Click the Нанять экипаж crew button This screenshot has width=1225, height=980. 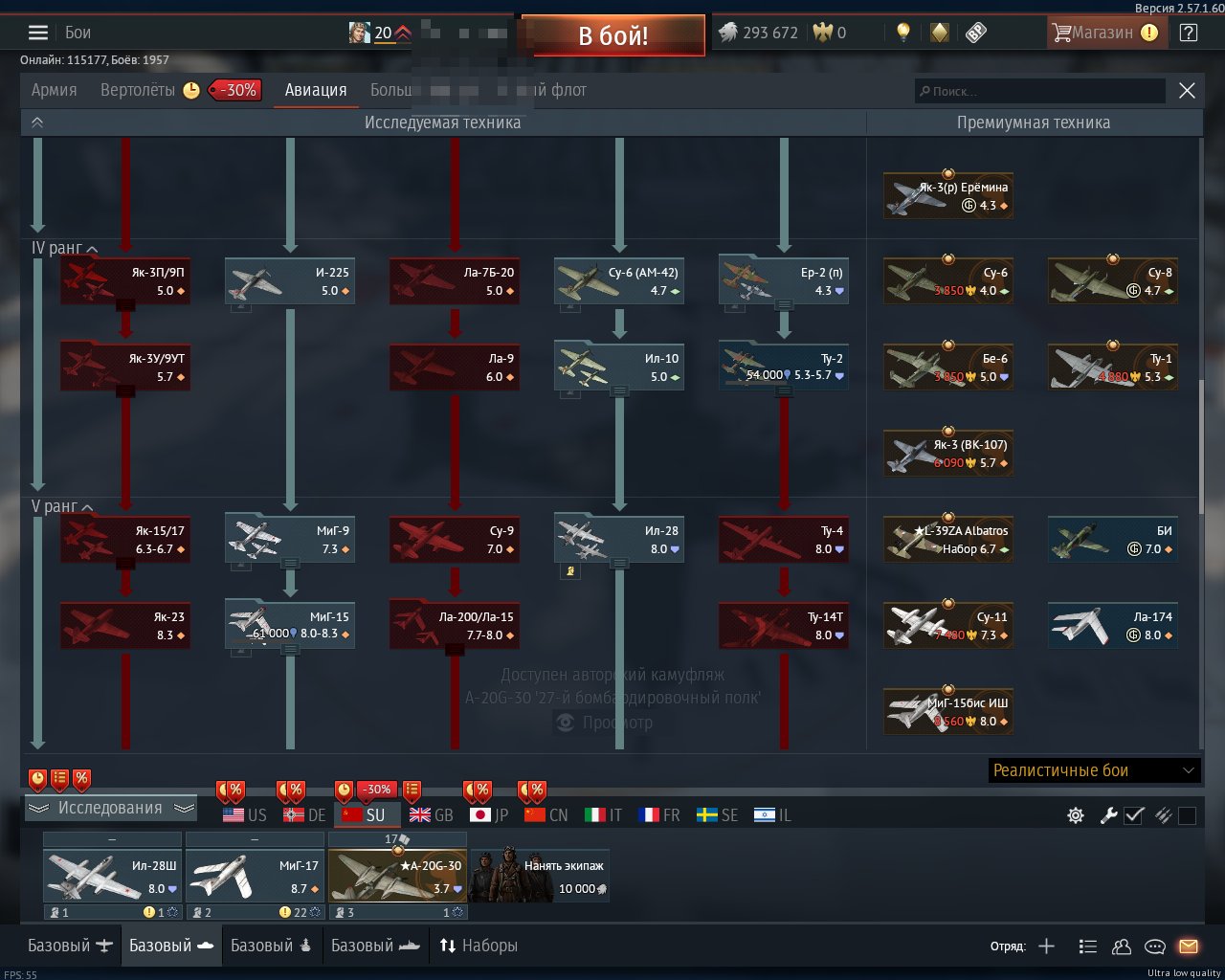[x=540, y=876]
